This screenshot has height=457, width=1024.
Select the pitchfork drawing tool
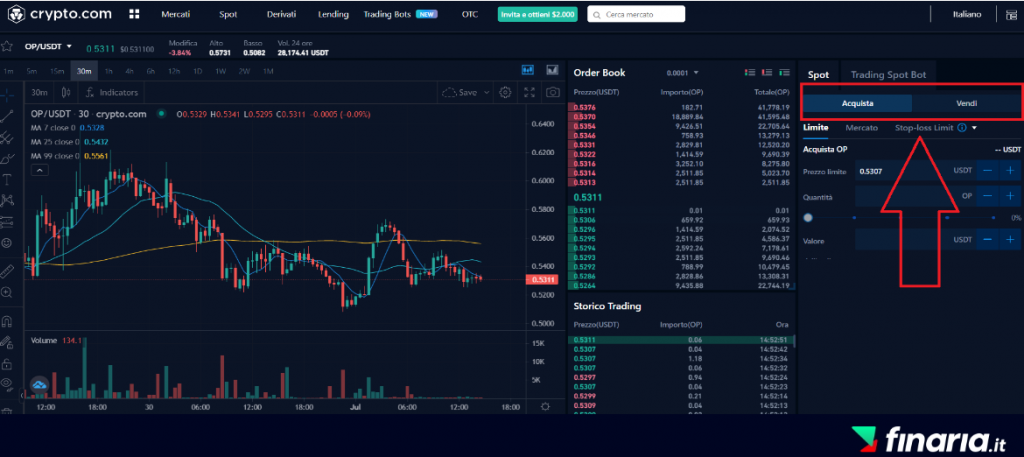tap(7, 137)
